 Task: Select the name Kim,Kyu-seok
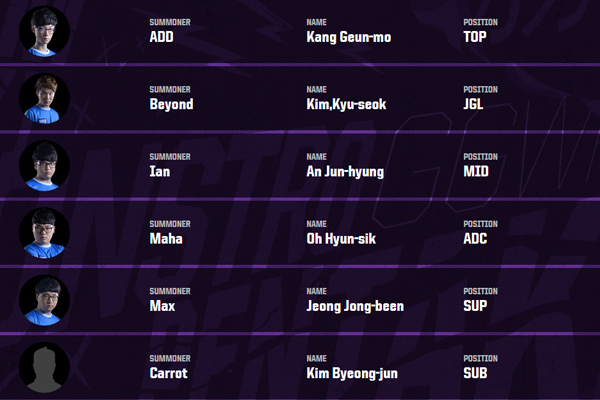346,104
